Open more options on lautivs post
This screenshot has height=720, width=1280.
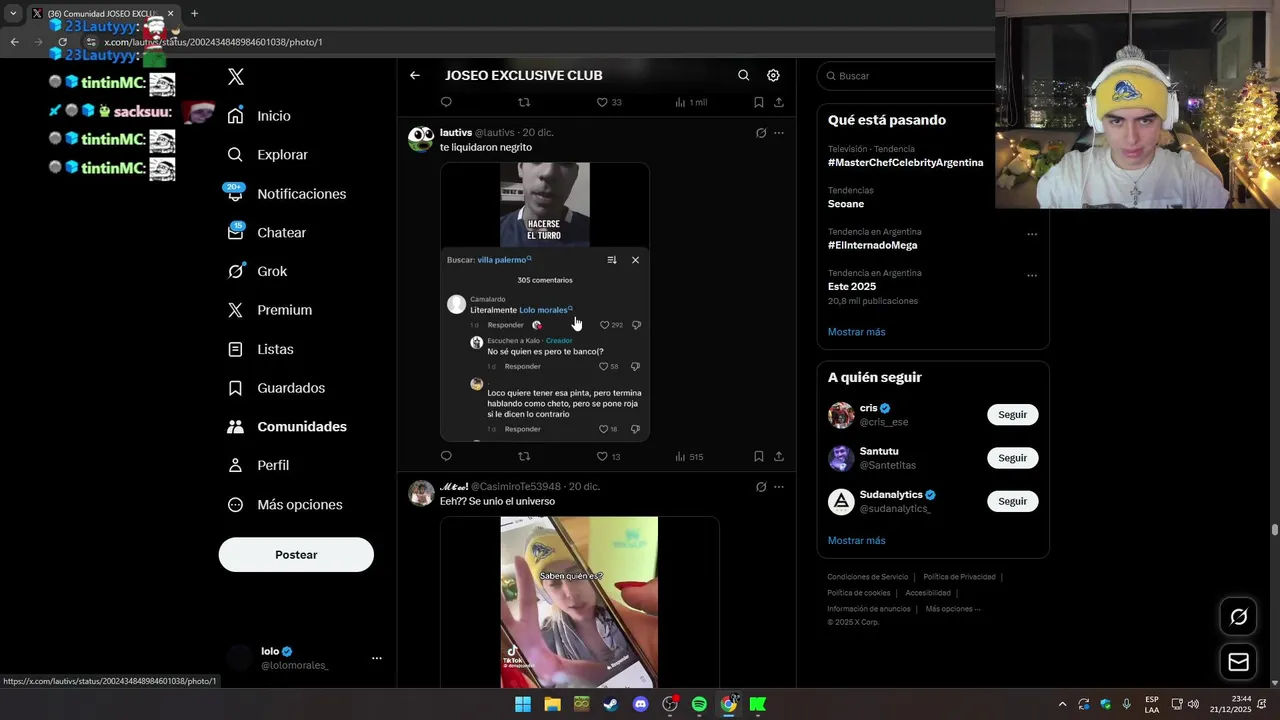[779, 133]
